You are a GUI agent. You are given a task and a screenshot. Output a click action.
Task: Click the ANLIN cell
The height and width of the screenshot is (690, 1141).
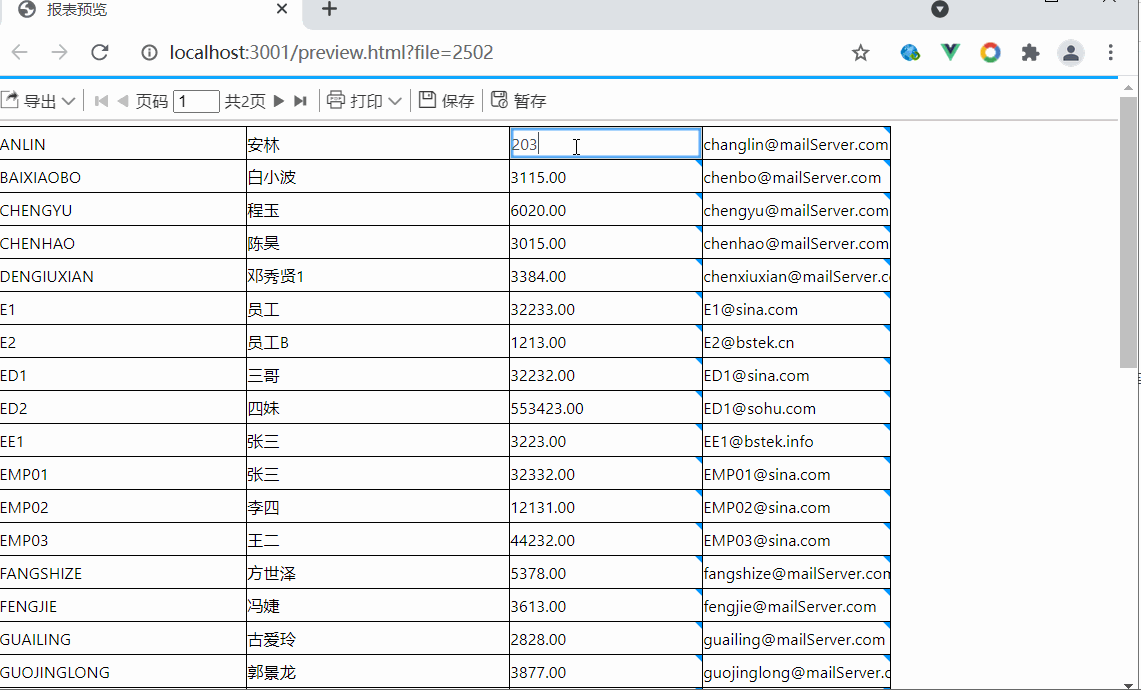(x=123, y=144)
